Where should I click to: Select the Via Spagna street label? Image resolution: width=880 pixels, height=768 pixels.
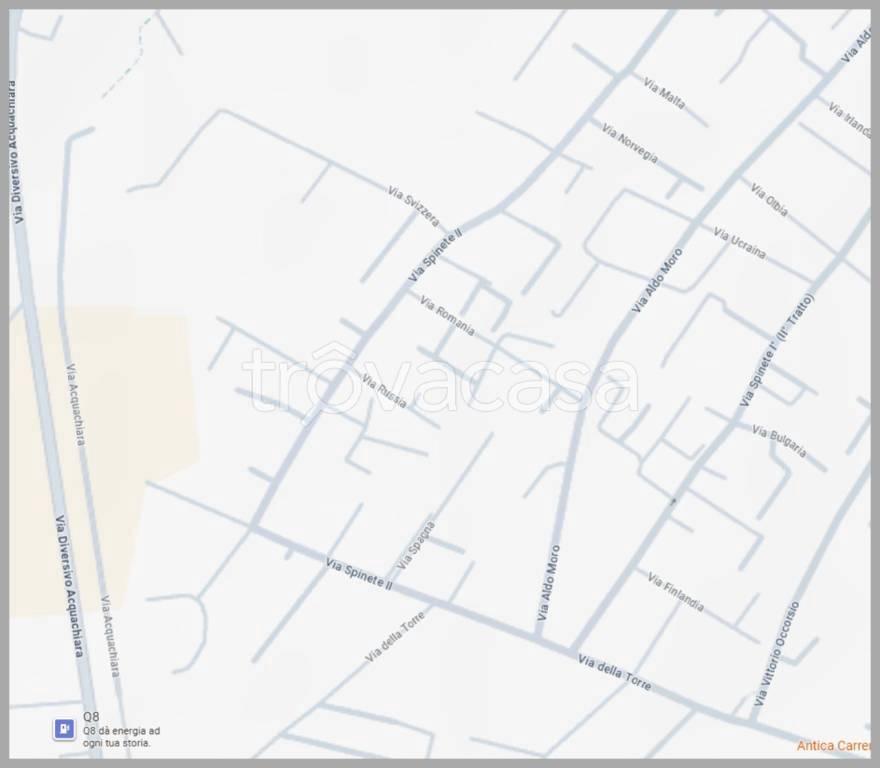[x=417, y=544]
